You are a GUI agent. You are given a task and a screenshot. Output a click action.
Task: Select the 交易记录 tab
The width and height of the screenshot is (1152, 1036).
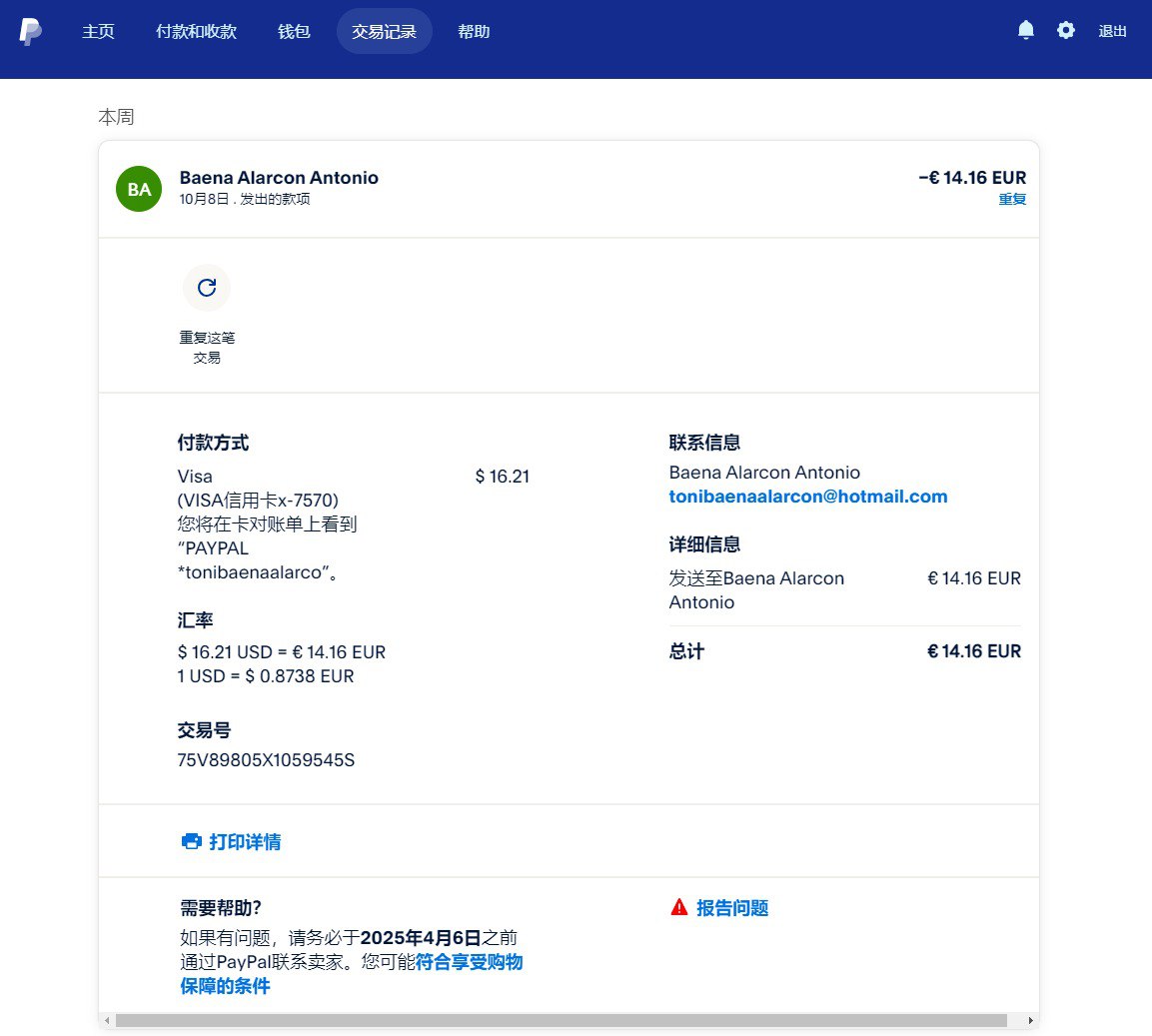pyautogui.click(x=385, y=31)
